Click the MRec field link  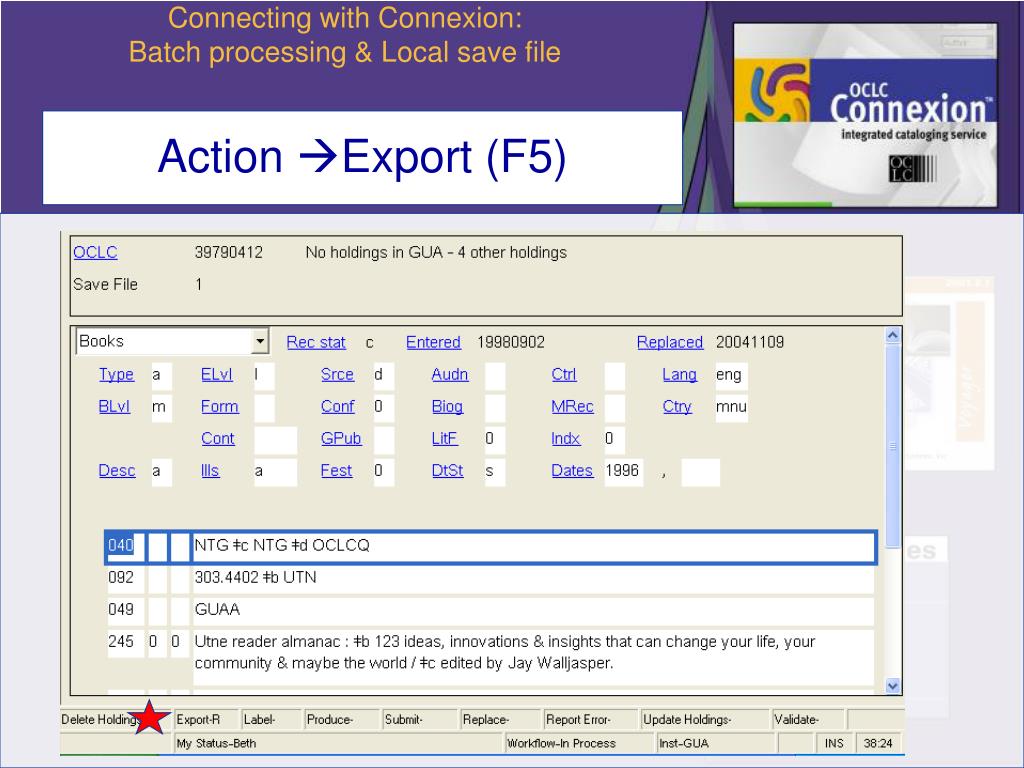click(572, 406)
